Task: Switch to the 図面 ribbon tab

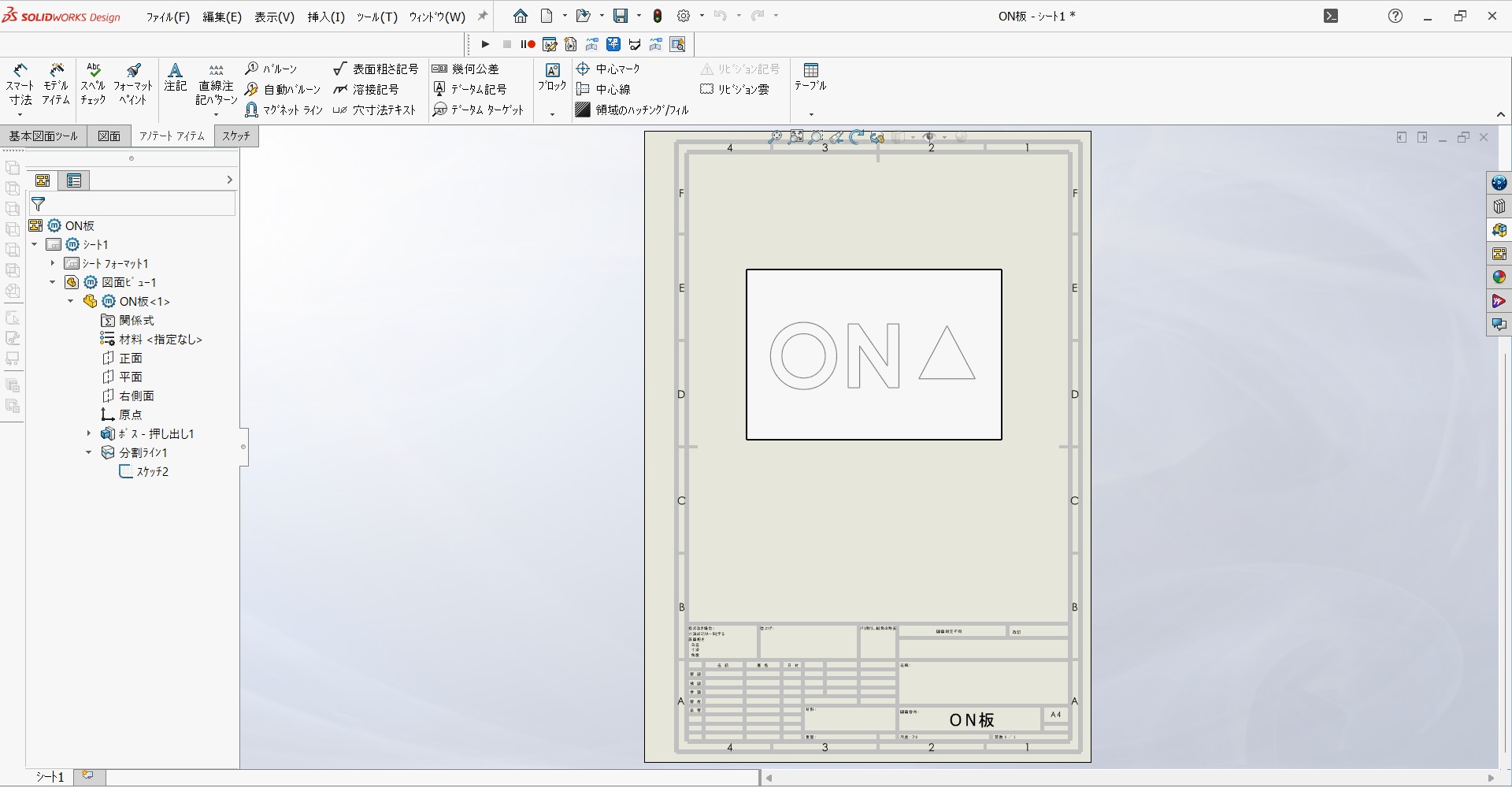Action: click(x=109, y=136)
